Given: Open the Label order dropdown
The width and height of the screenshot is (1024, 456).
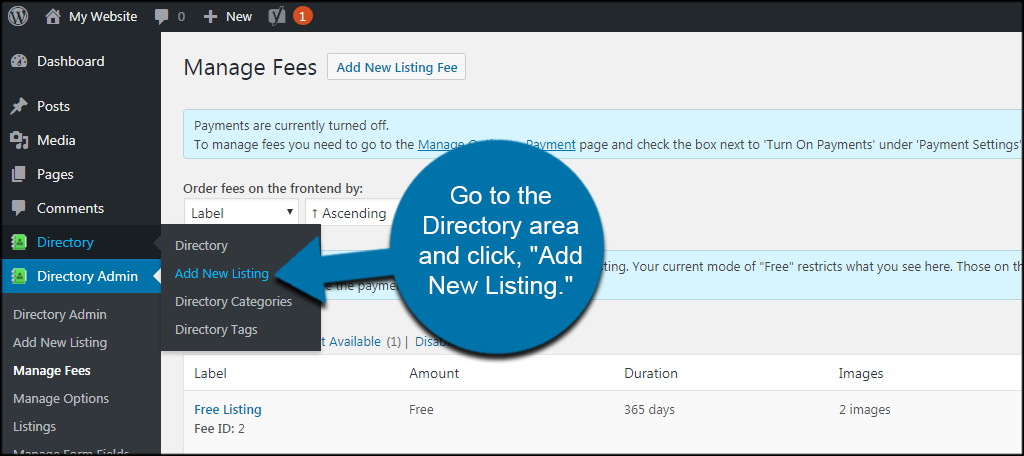Looking at the screenshot, I should (241, 212).
